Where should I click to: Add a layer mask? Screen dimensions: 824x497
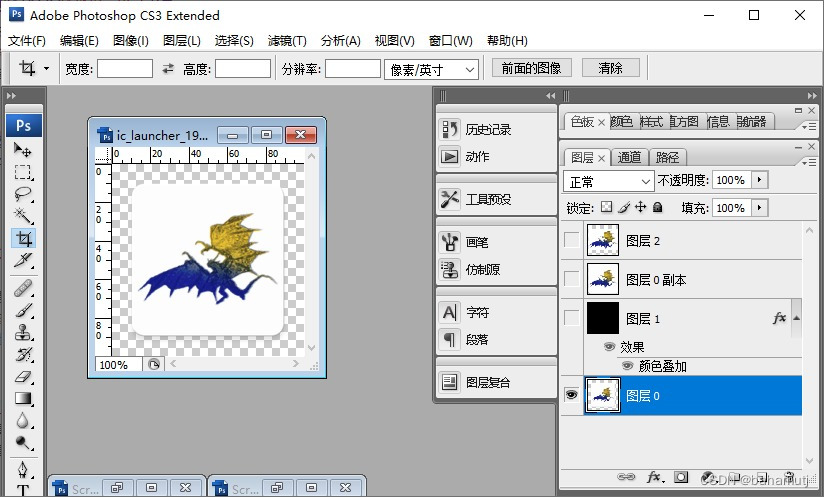tap(681, 477)
